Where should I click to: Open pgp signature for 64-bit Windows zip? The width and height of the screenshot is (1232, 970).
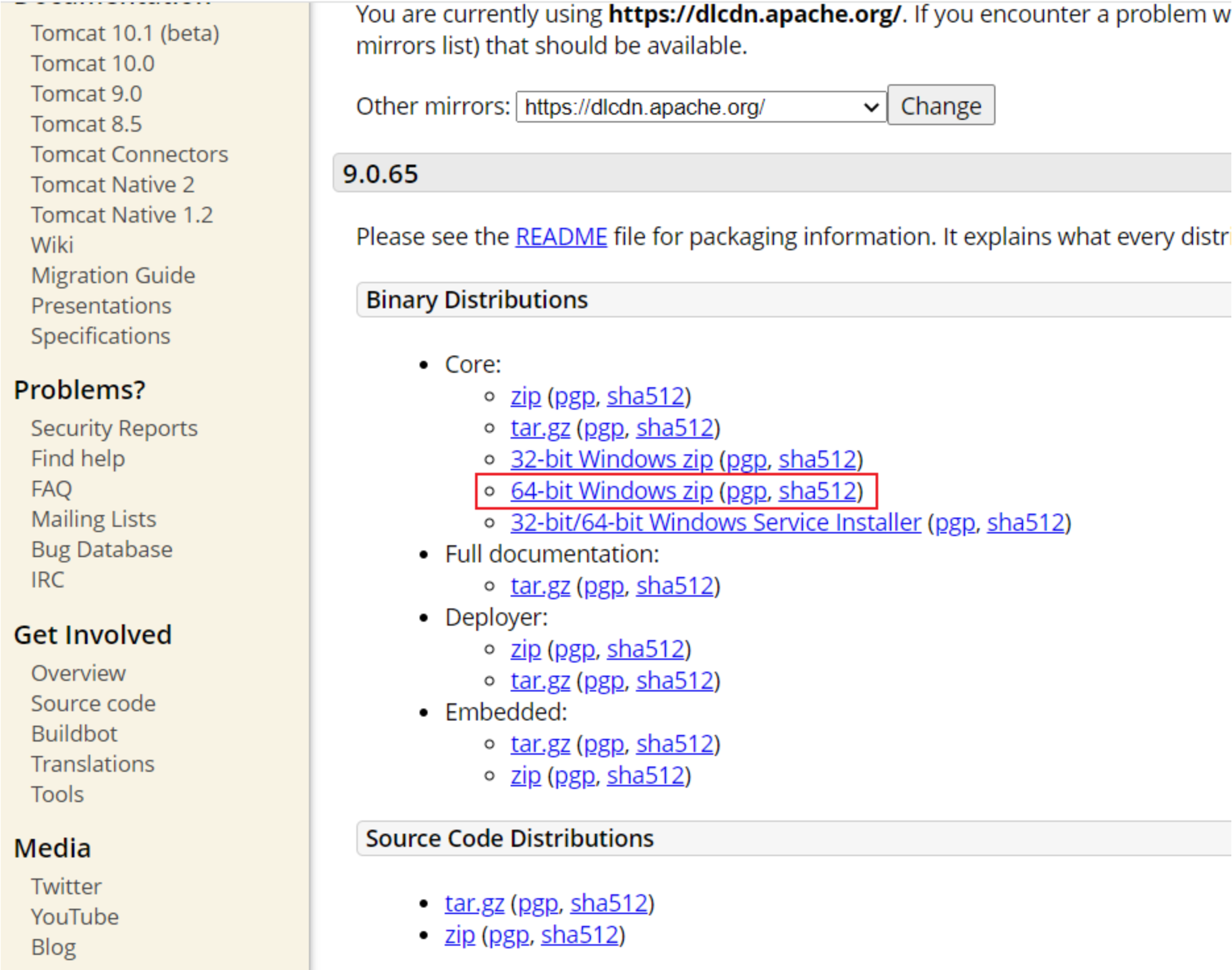(746, 491)
